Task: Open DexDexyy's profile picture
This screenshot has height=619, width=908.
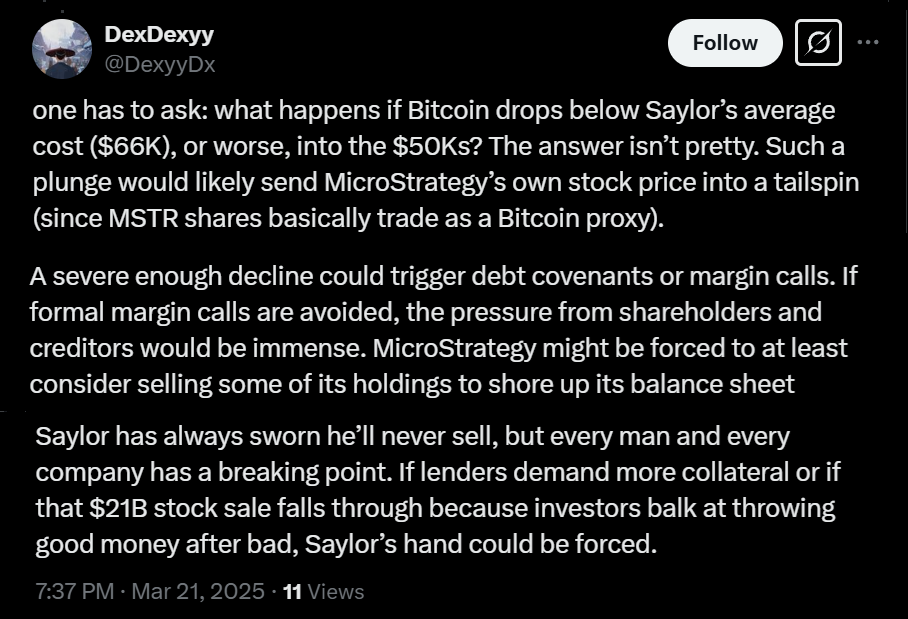Action: (62, 49)
